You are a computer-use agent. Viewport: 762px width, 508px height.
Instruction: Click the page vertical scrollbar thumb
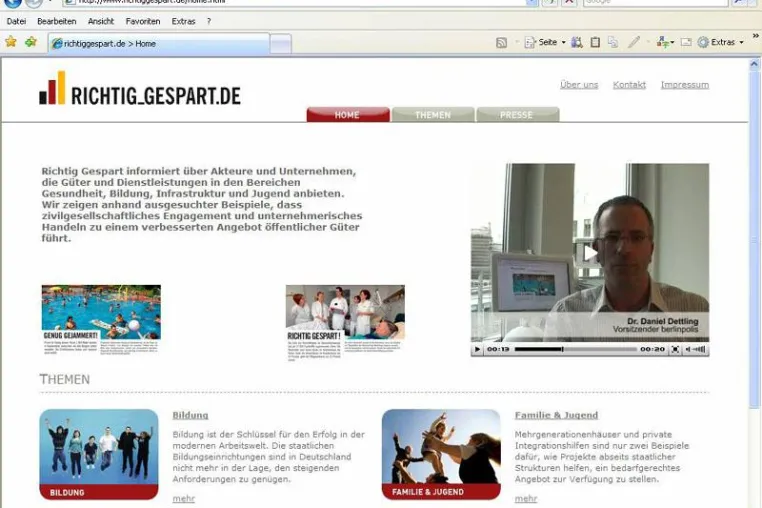[754, 240]
